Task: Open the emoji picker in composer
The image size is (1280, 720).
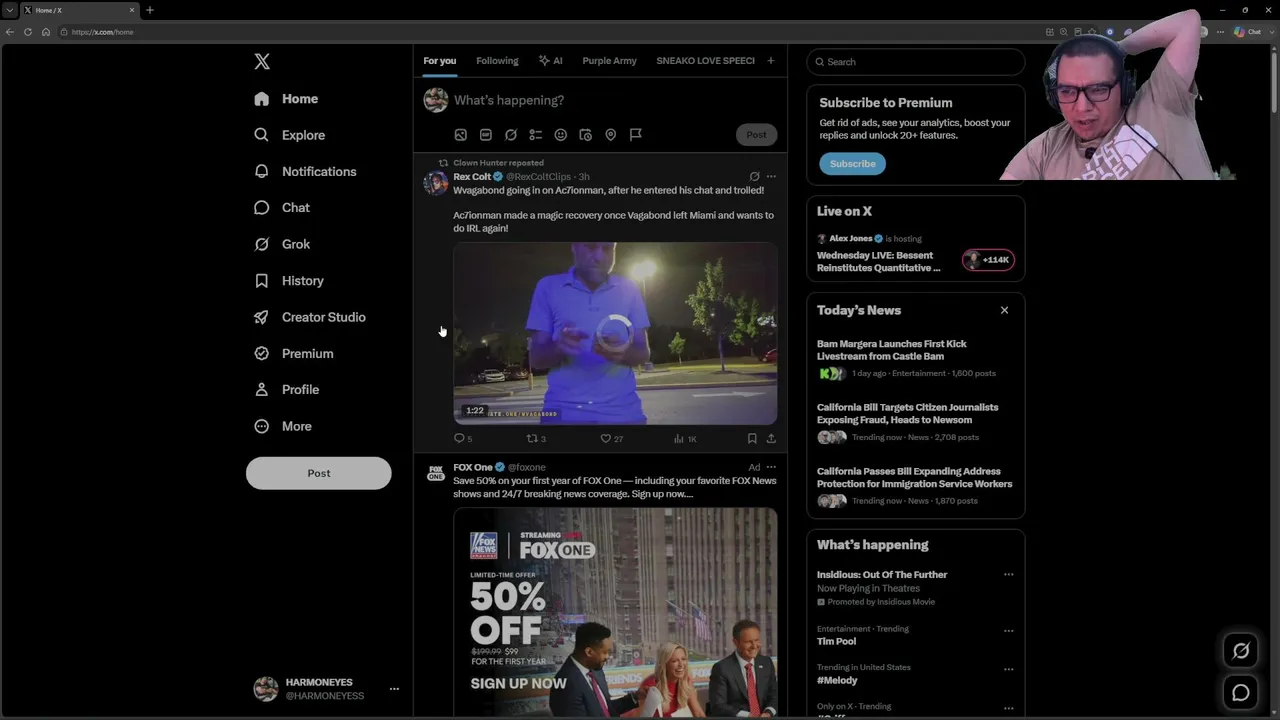Action: coord(561,135)
